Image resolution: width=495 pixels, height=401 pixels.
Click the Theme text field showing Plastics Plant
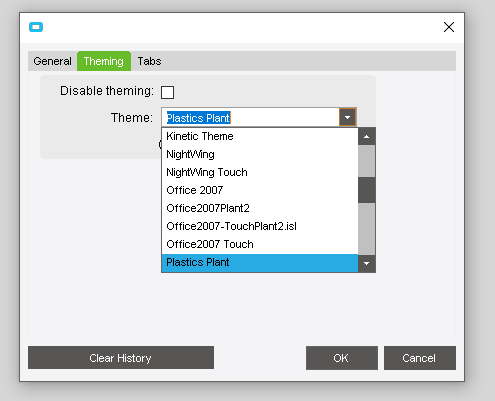(x=250, y=118)
